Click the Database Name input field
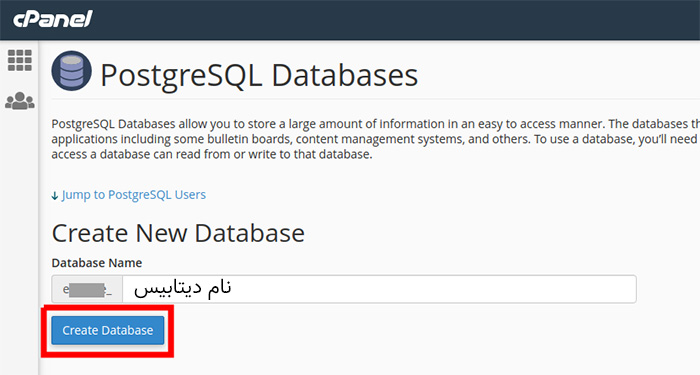 click(379, 289)
